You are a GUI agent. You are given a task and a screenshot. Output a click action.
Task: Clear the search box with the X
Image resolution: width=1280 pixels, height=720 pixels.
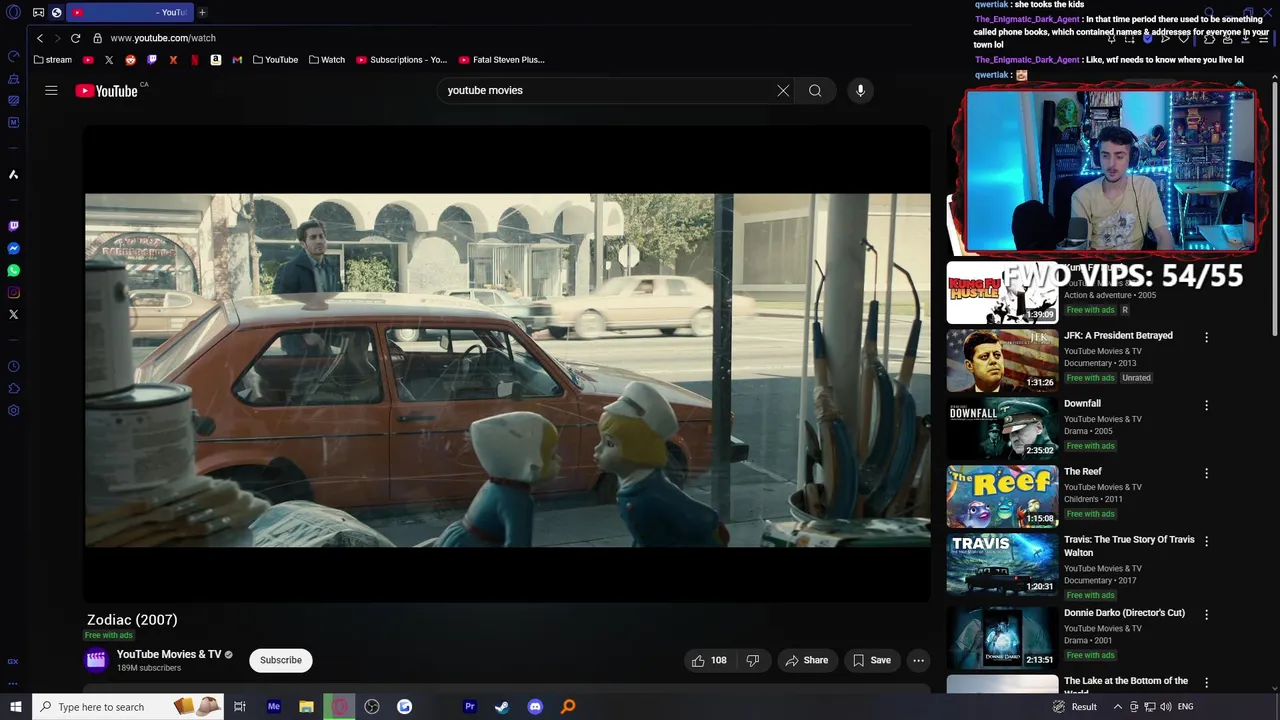coord(783,90)
